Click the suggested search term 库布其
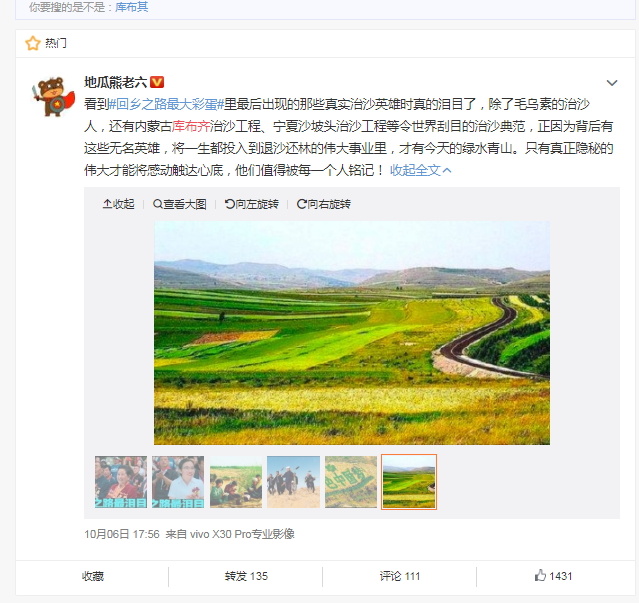The height and width of the screenshot is (603, 639). point(132,7)
